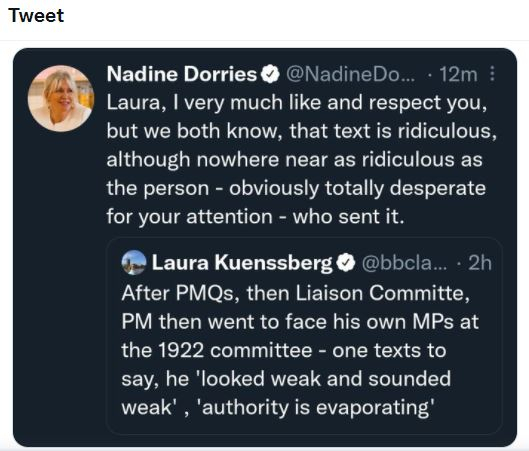Select Nadine's tweet text starting 'Laura, I very much'
This screenshot has height=451, width=529.
302,159
